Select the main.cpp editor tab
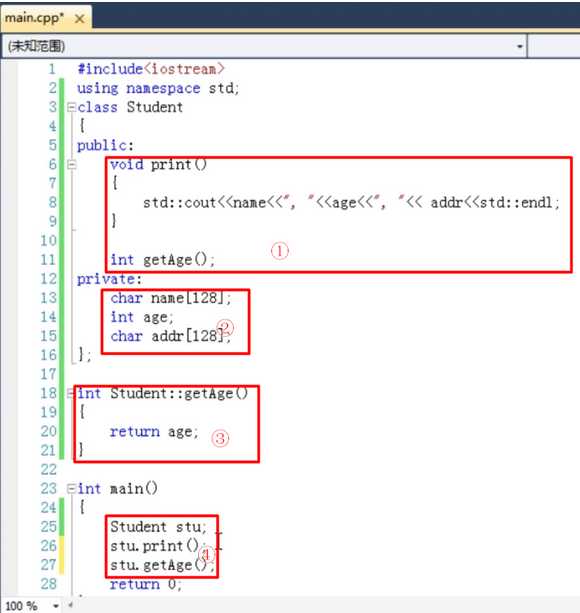Image resolution: width=580 pixels, height=613 pixels. point(46,18)
